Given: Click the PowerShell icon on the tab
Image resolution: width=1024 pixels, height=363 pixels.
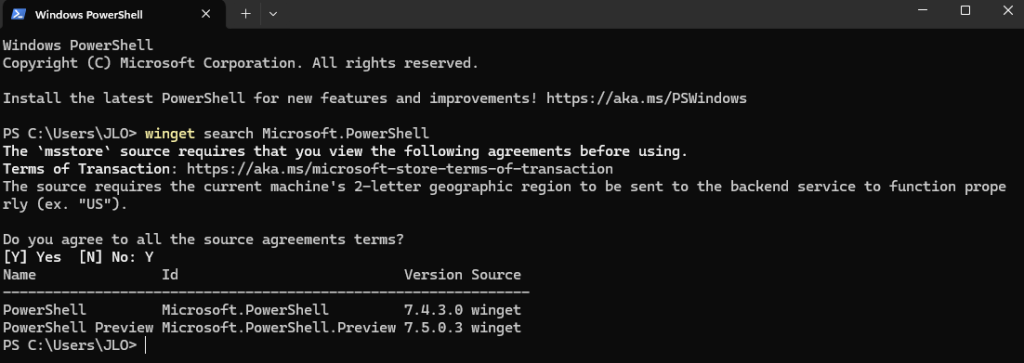Looking at the screenshot, I should click(18, 14).
